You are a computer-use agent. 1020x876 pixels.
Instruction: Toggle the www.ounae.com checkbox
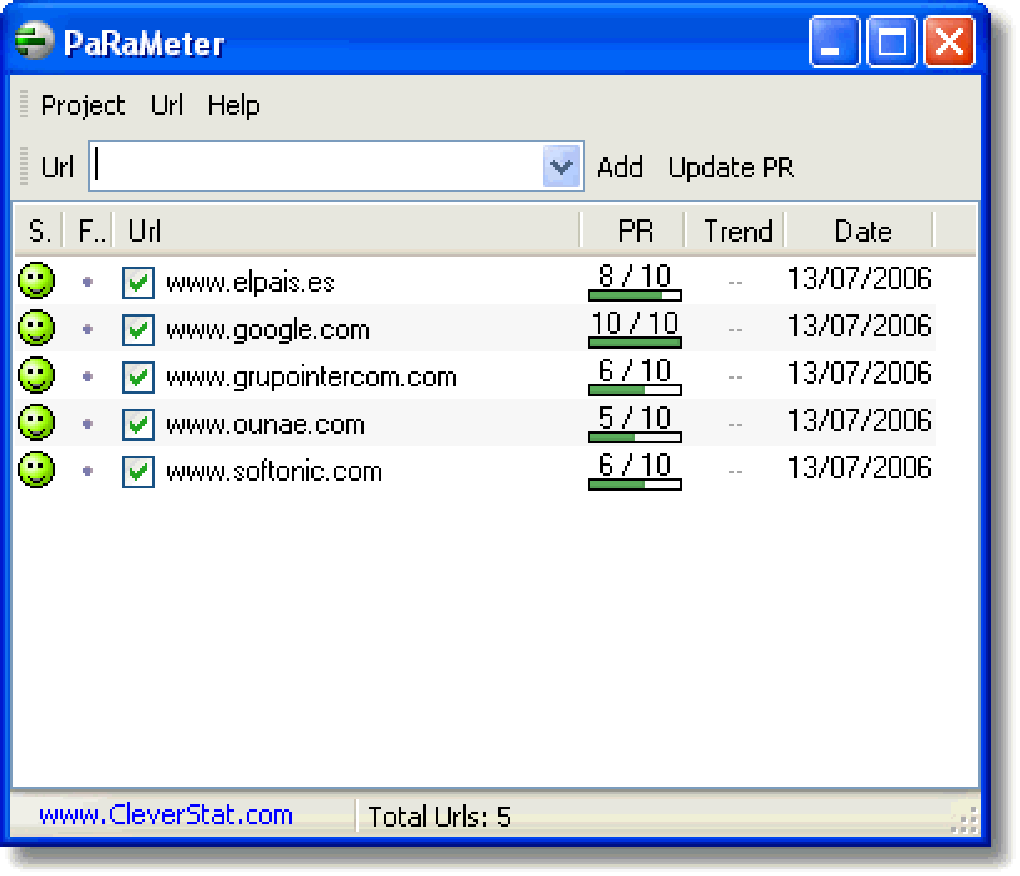(139, 425)
